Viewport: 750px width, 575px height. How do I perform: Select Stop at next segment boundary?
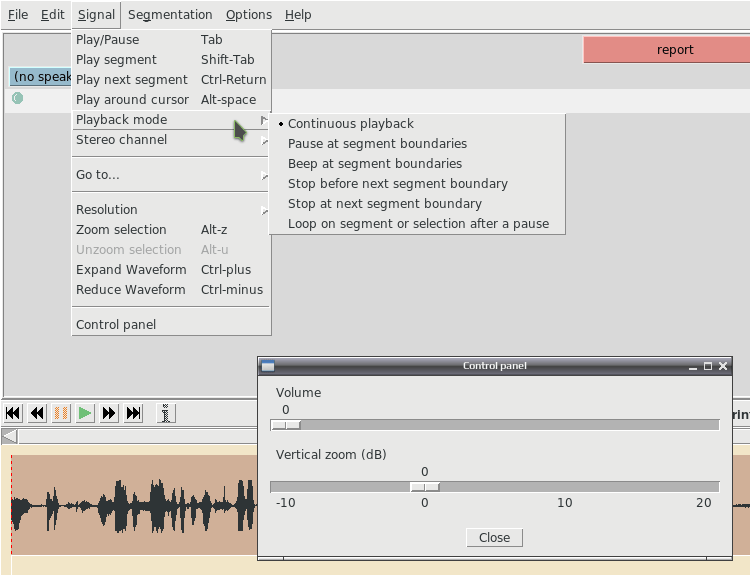[417, 204]
